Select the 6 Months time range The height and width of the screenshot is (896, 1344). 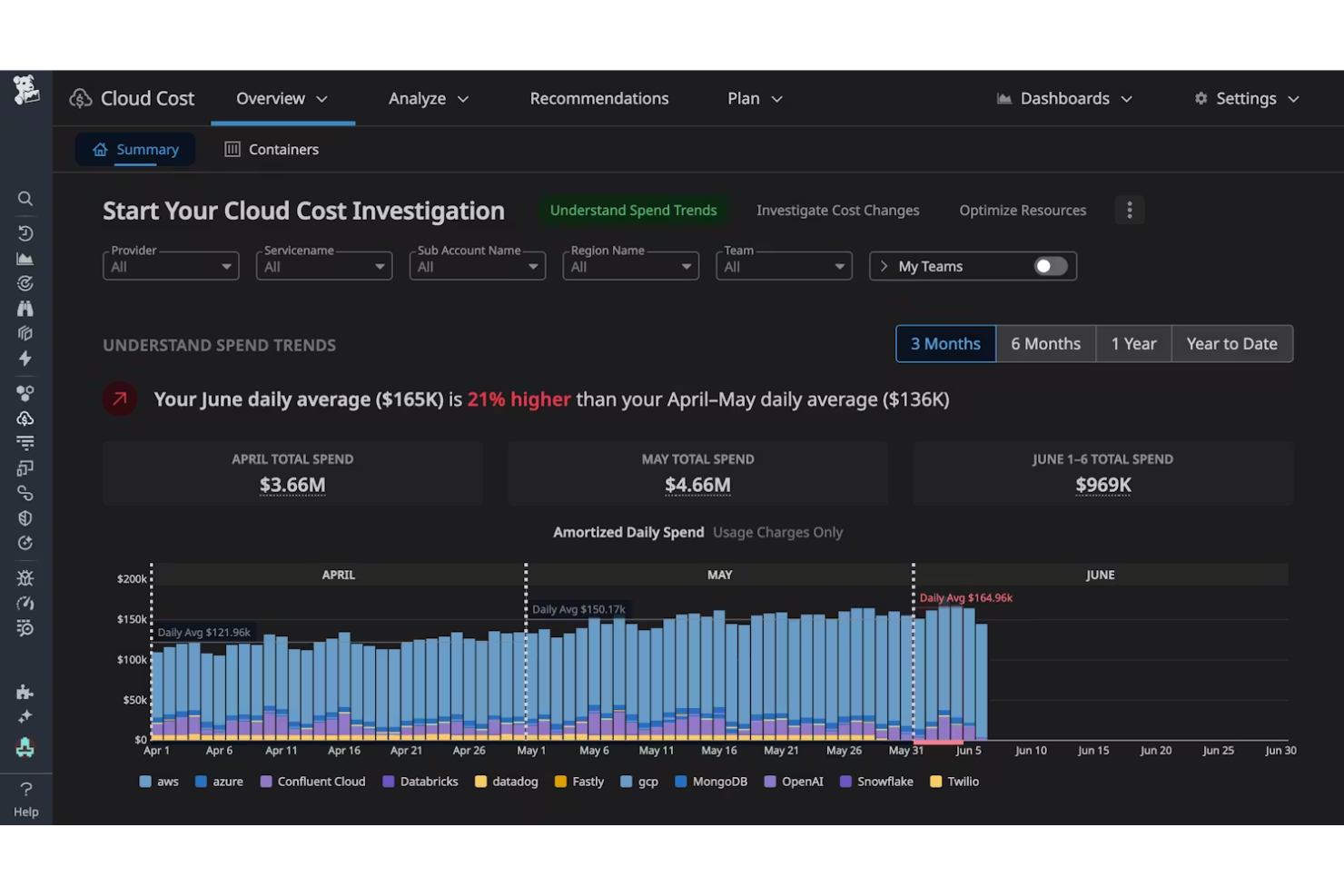tap(1045, 343)
